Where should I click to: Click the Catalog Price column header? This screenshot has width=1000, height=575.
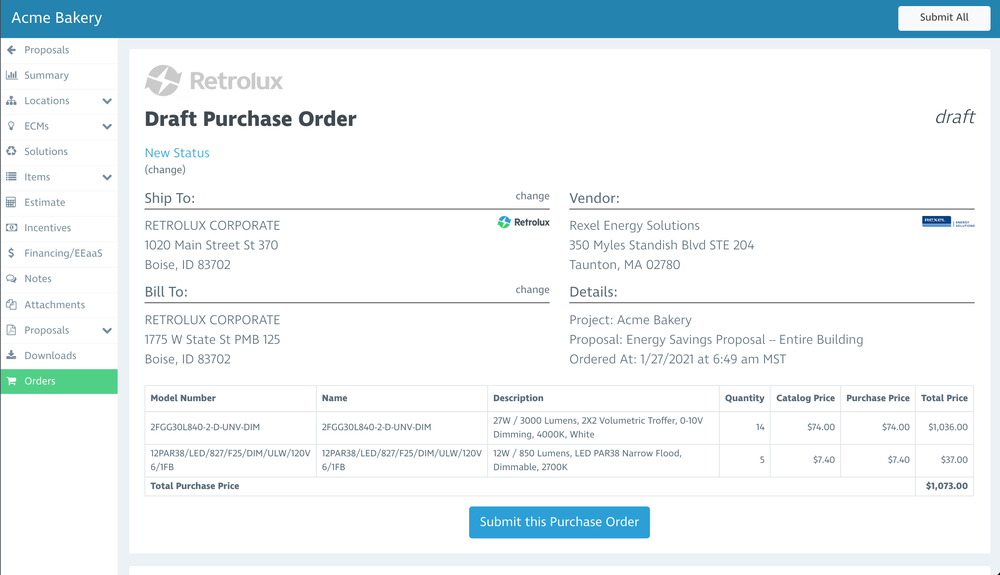(805, 398)
